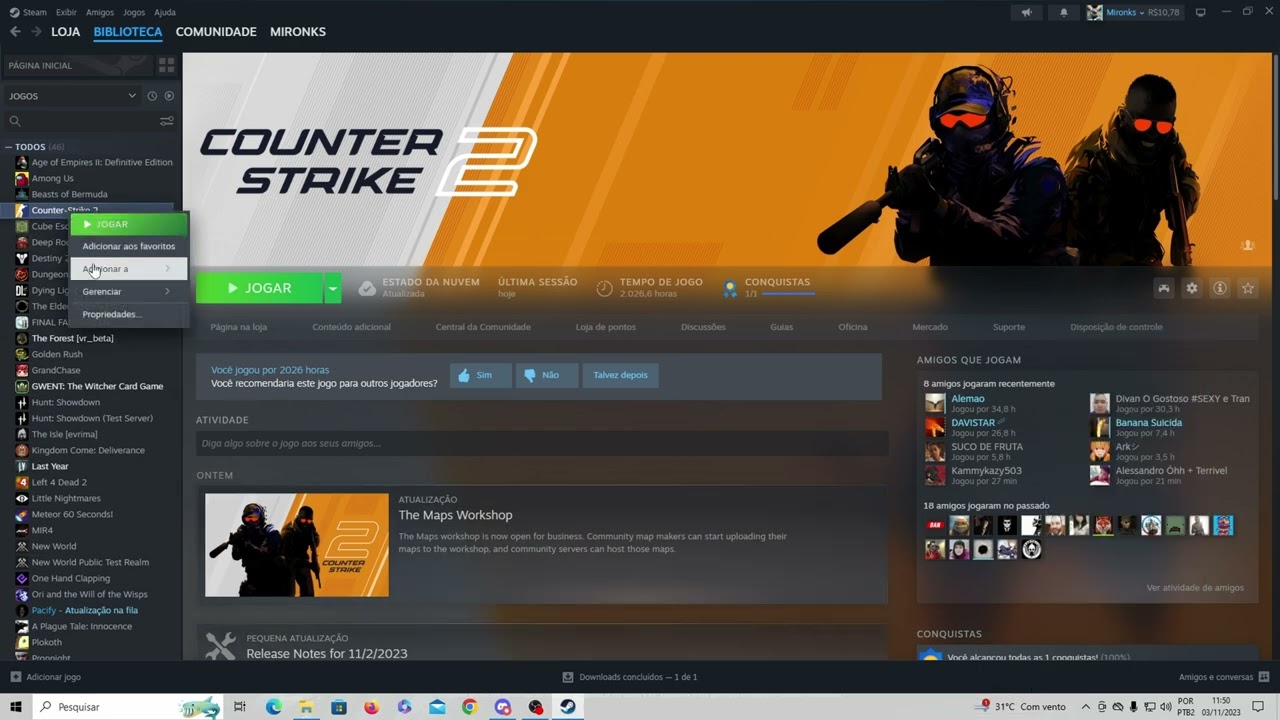Open Windows Start menu
The height and width of the screenshot is (720, 1280).
pos(16,707)
